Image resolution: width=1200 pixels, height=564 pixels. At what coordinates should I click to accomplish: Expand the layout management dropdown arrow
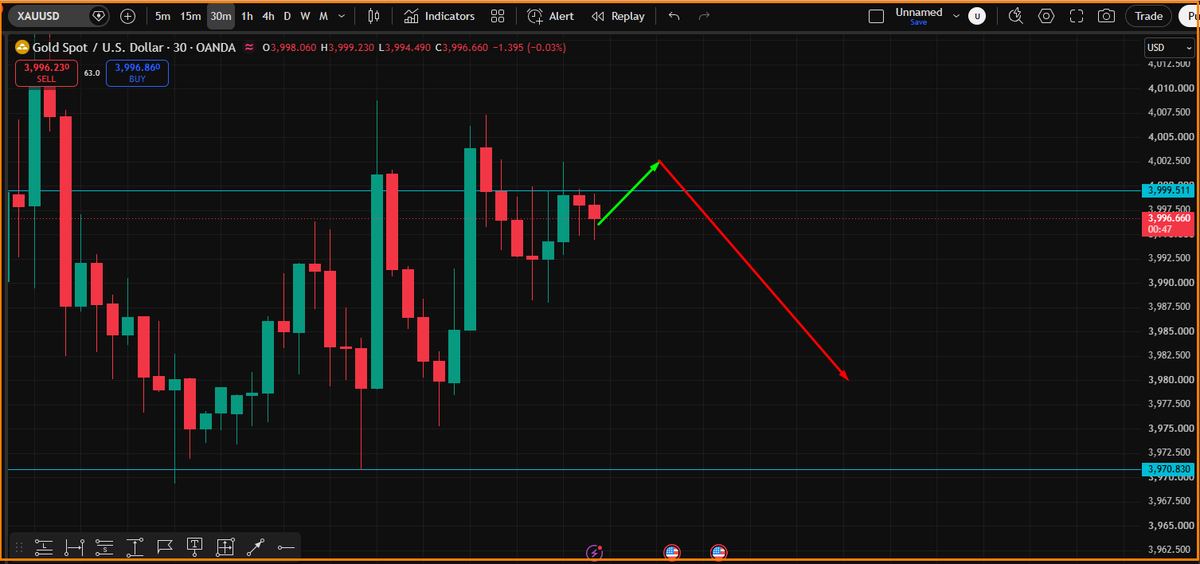click(956, 16)
